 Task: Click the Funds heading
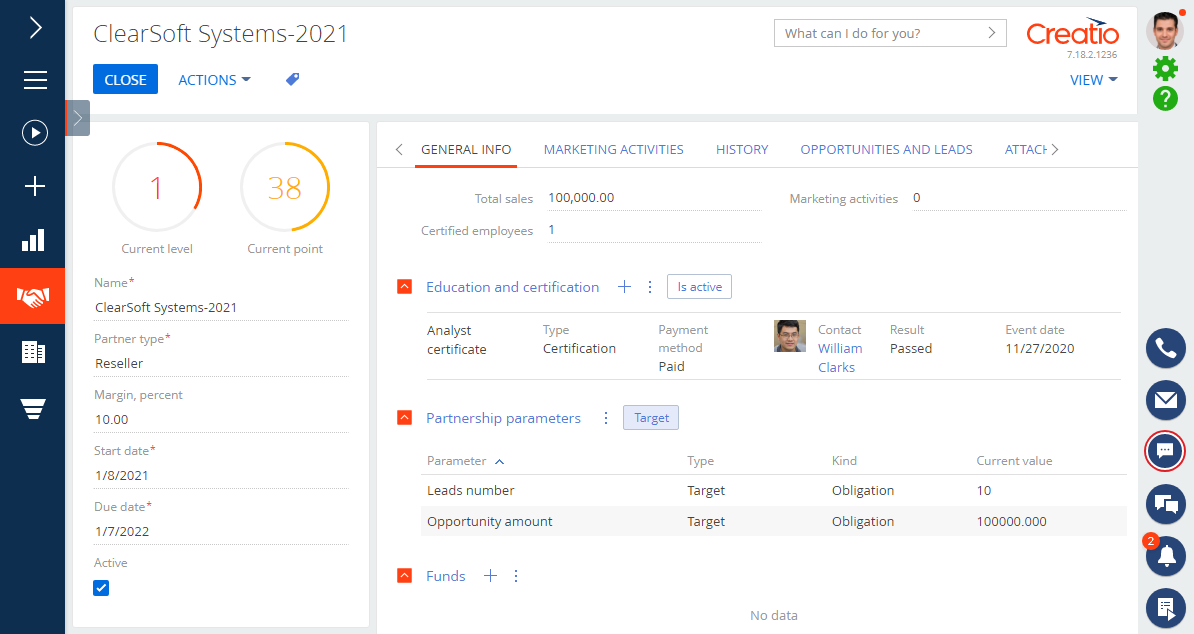coord(445,576)
